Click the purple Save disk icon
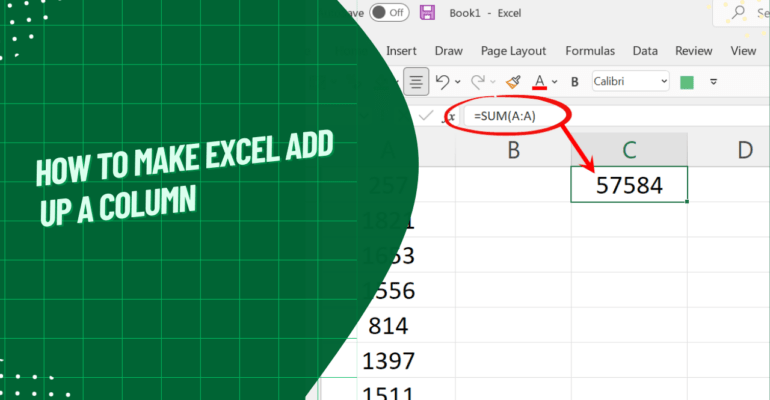This screenshot has width=770, height=400. 427,13
